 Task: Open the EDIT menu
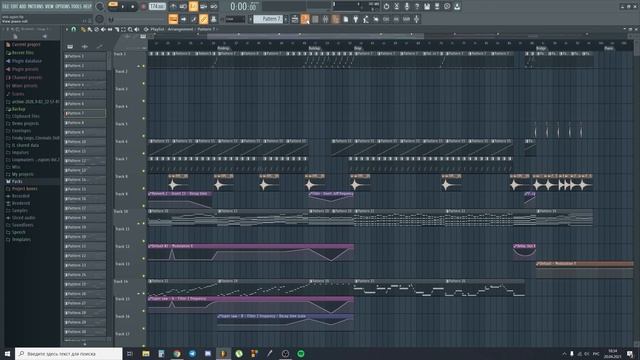click(15, 7)
